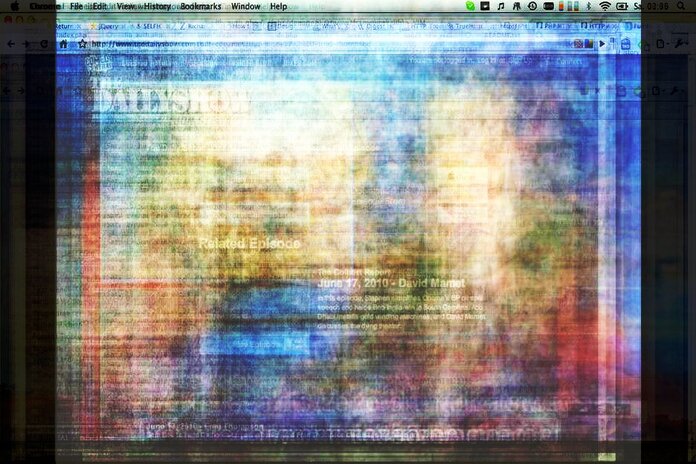Open the Wi-Fi status menu
Screen dimensions: 696x464
(605, 6)
